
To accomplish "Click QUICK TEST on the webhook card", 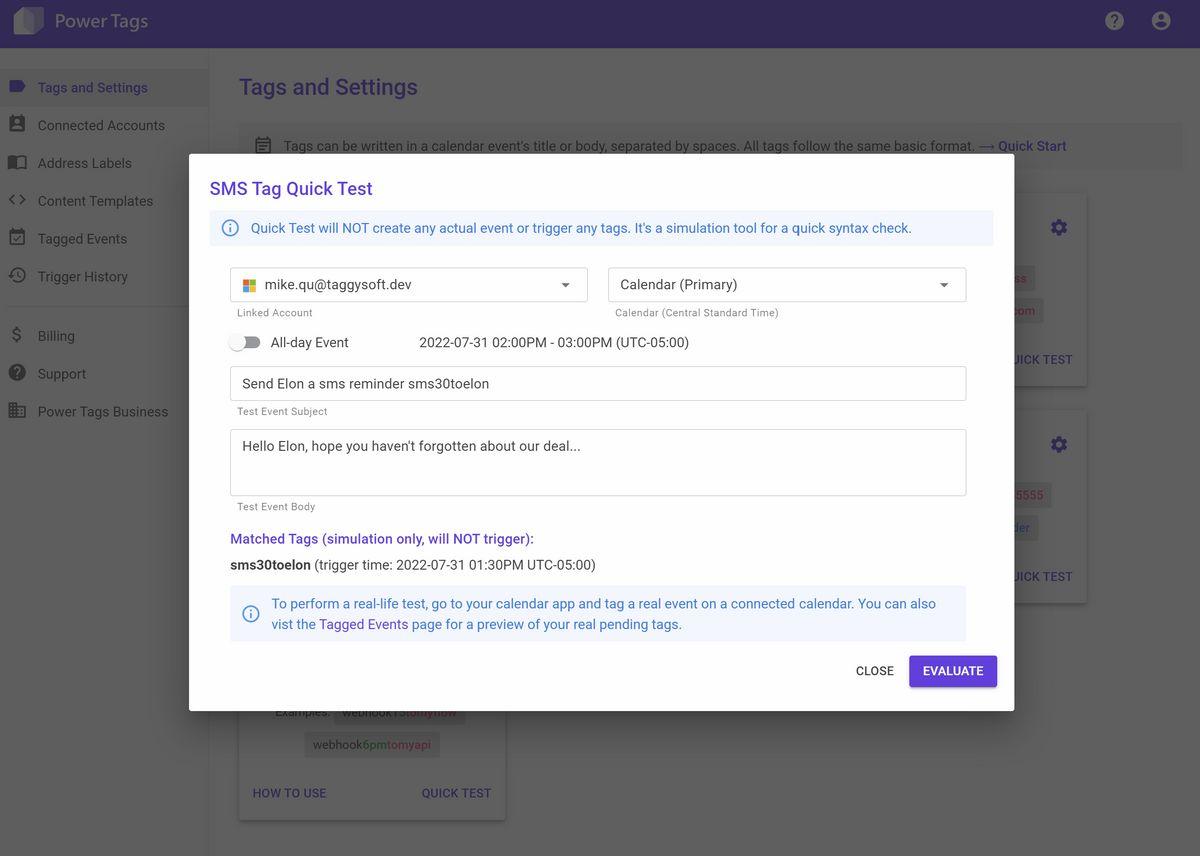I will coord(456,793).
